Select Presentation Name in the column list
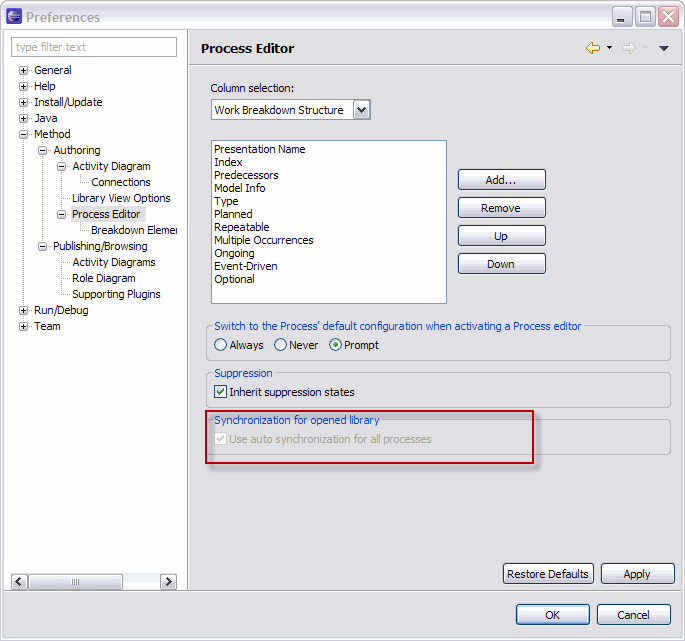The image size is (685, 641). click(x=259, y=149)
